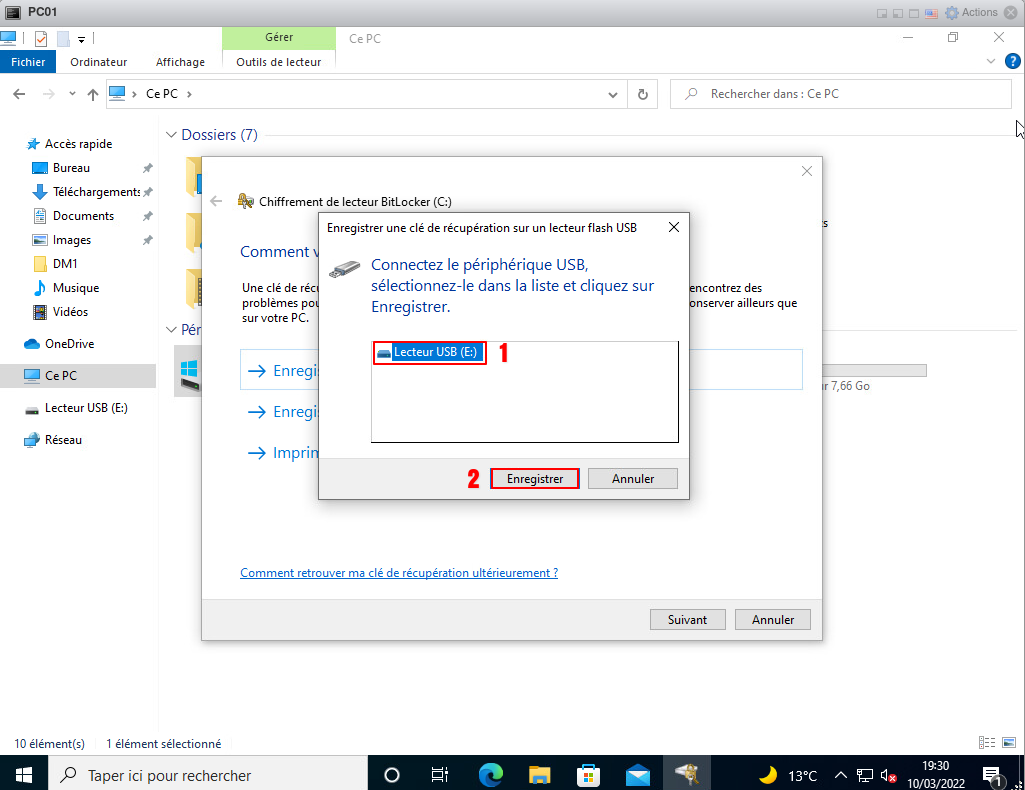This screenshot has height=790, width=1025.
Task: Open the recovery key help link
Action: (399, 573)
